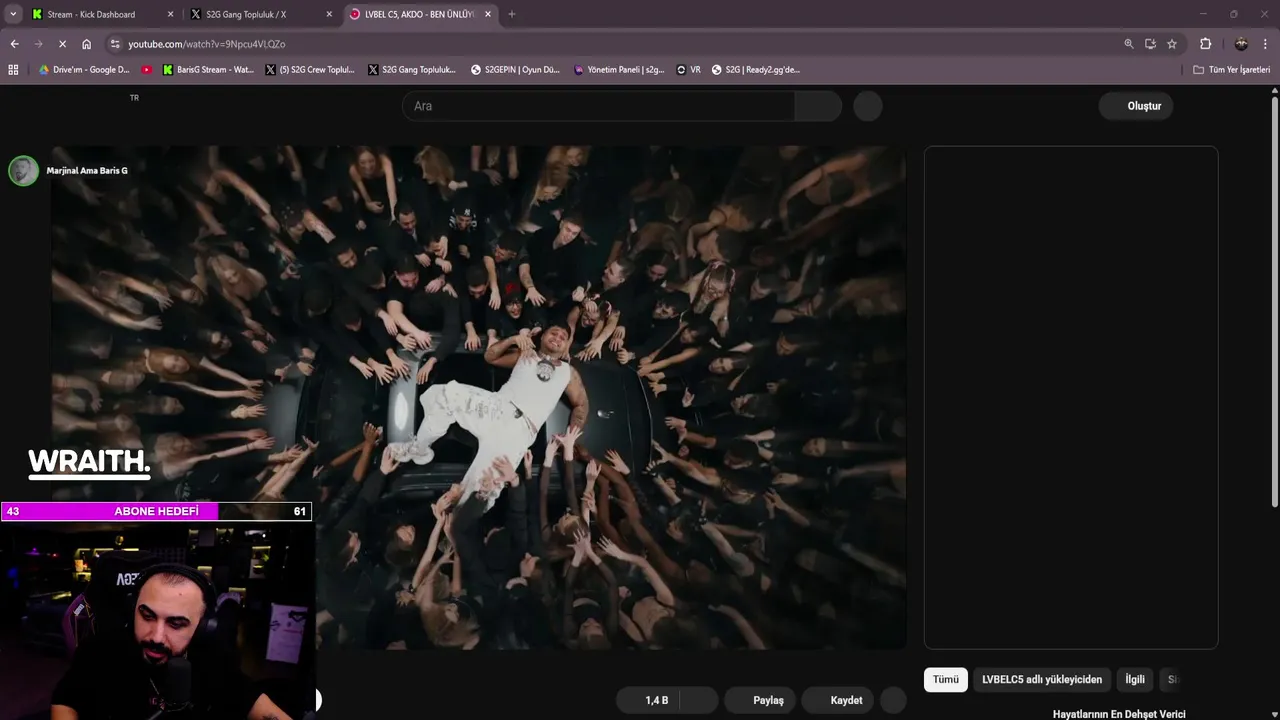
Task: Open the site information icon beside the URL
Action: pyautogui.click(x=115, y=44)
